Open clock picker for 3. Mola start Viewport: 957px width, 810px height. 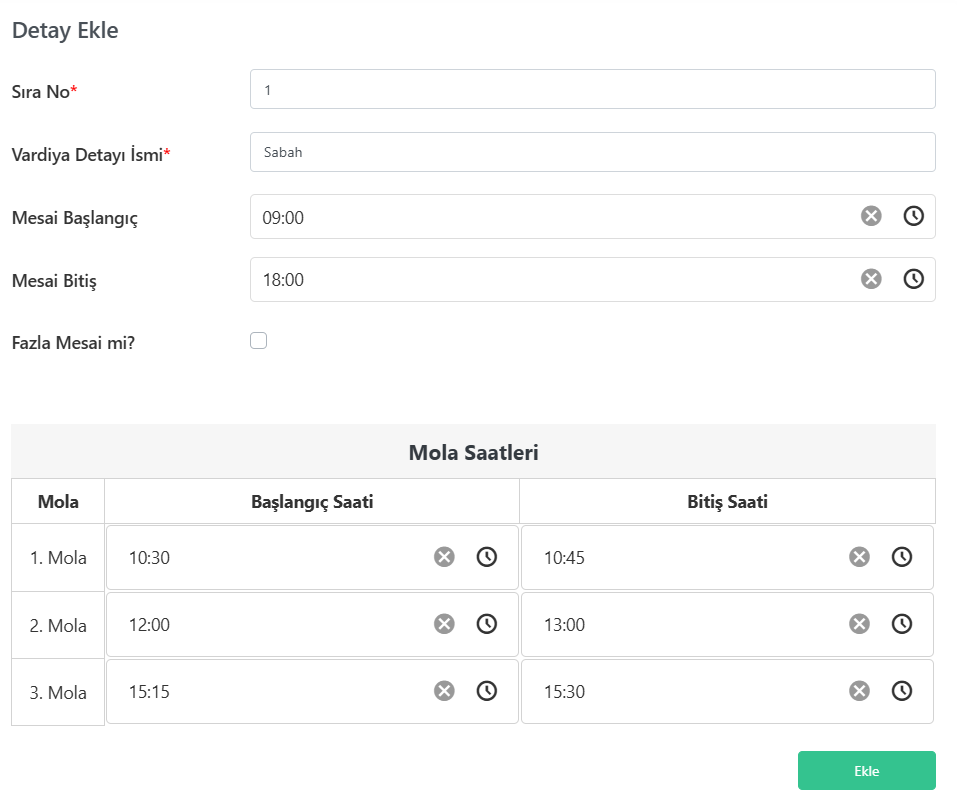pos(486,691)
